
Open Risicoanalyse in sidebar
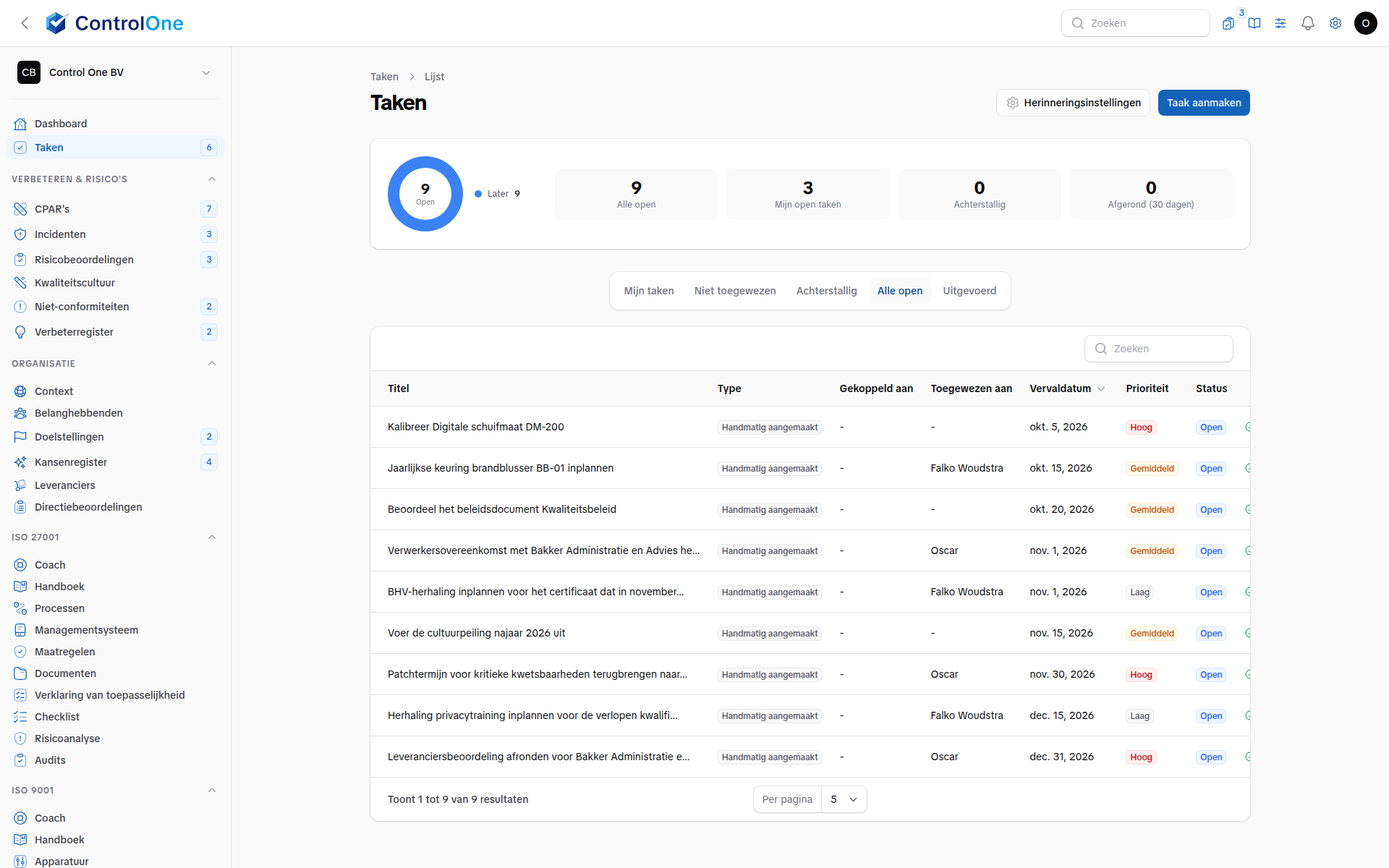click(x=115, y=739)
